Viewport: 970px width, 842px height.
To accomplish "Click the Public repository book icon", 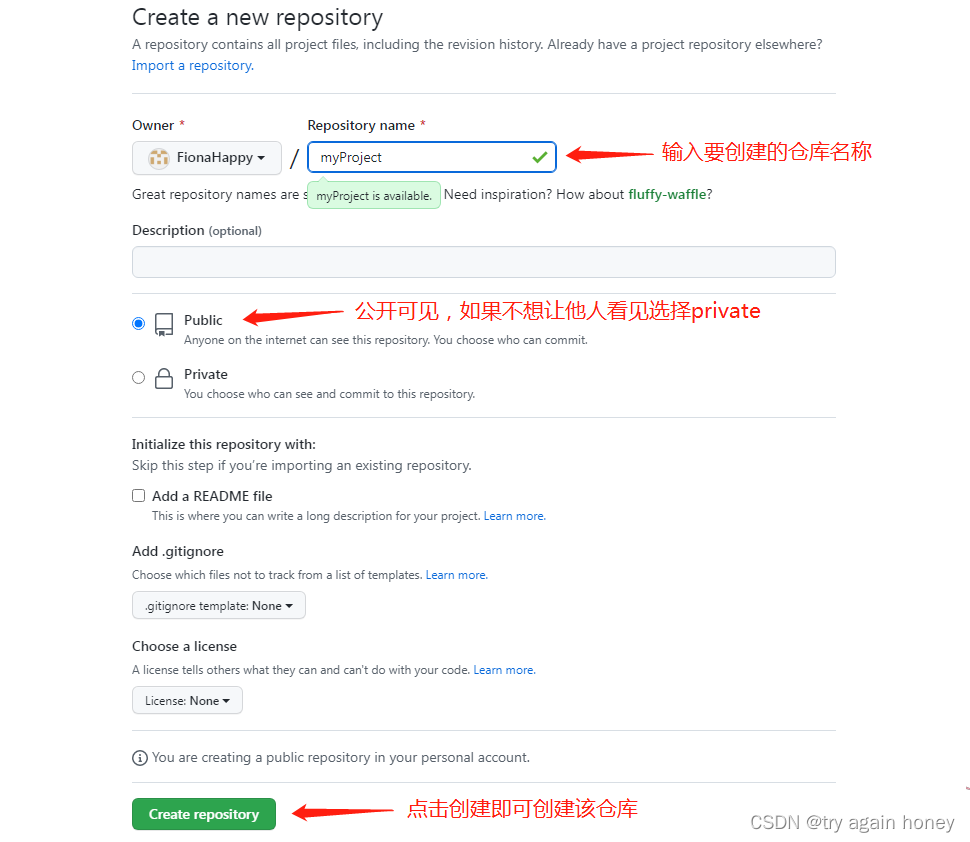I will (x=164, y=324).
